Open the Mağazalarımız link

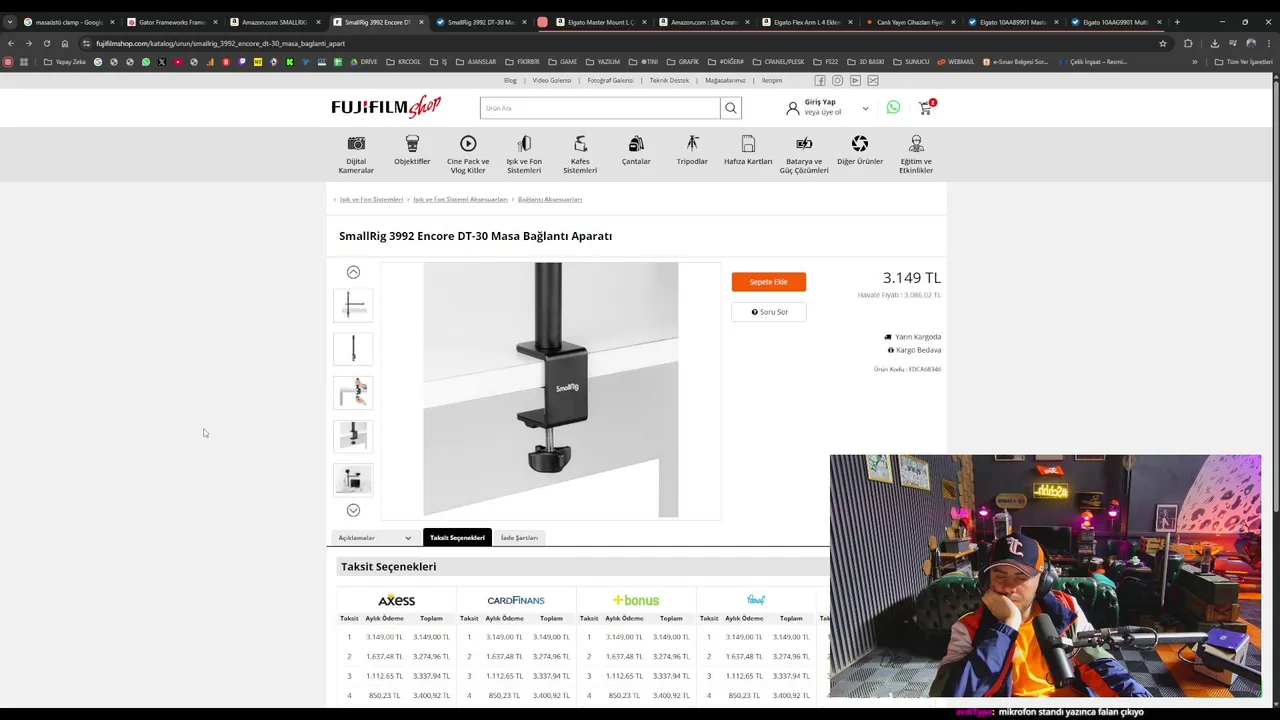(725, 80)
